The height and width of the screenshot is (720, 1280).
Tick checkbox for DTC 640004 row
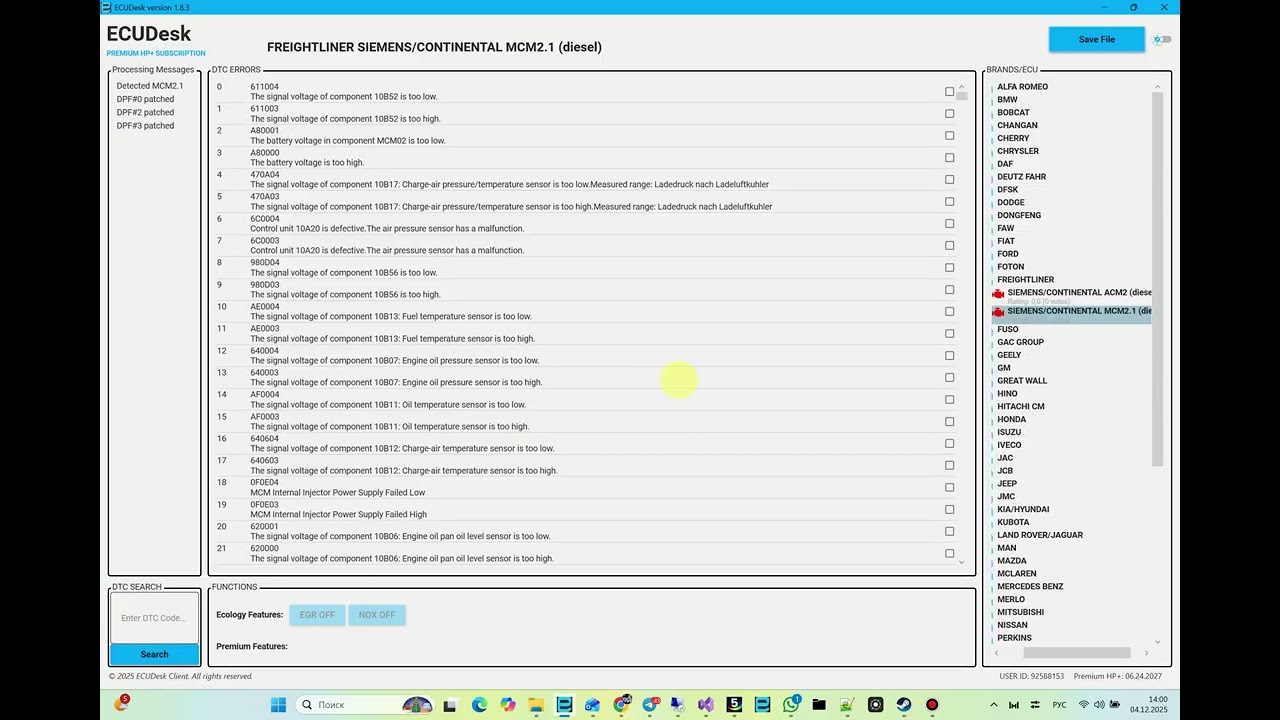coord(950,356)
